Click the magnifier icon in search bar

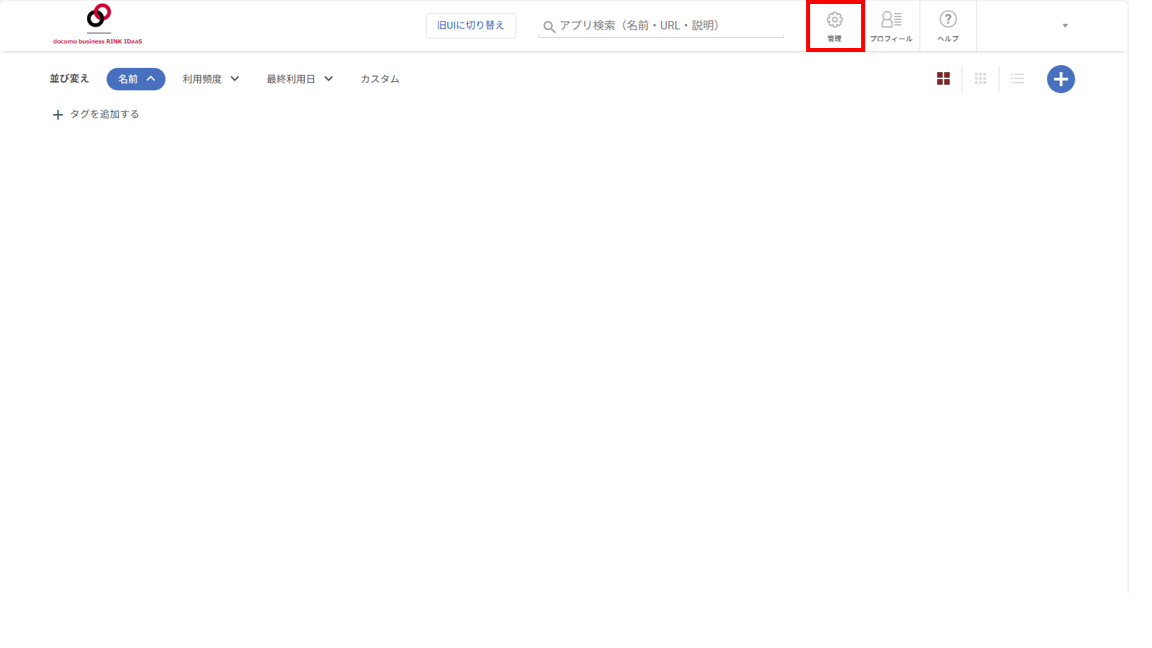(549, 26)
